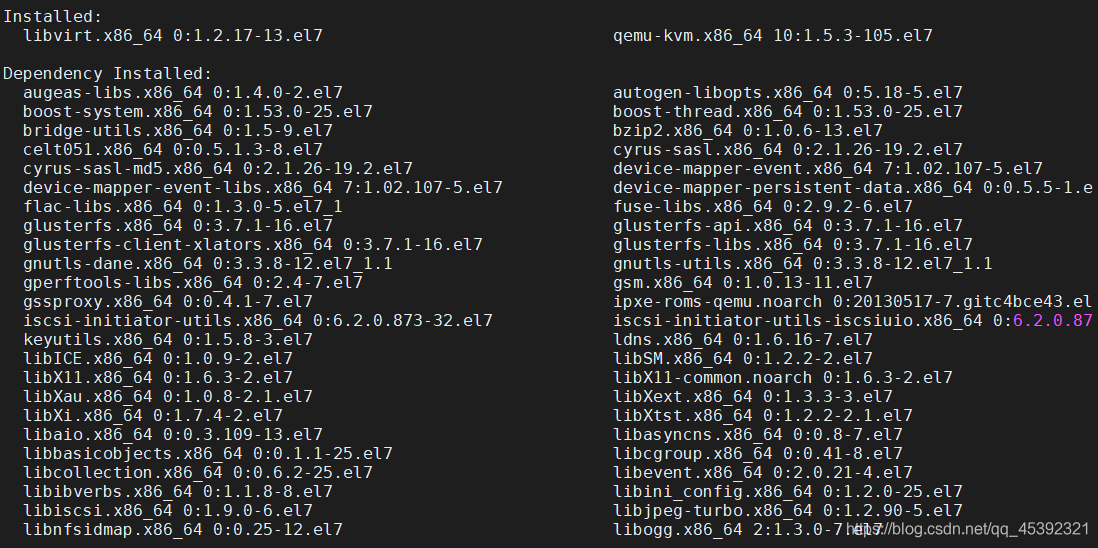The image size is (1098, 548).
Task: Click the gperftools-libs.x86_64 entry
Action: 192,282
